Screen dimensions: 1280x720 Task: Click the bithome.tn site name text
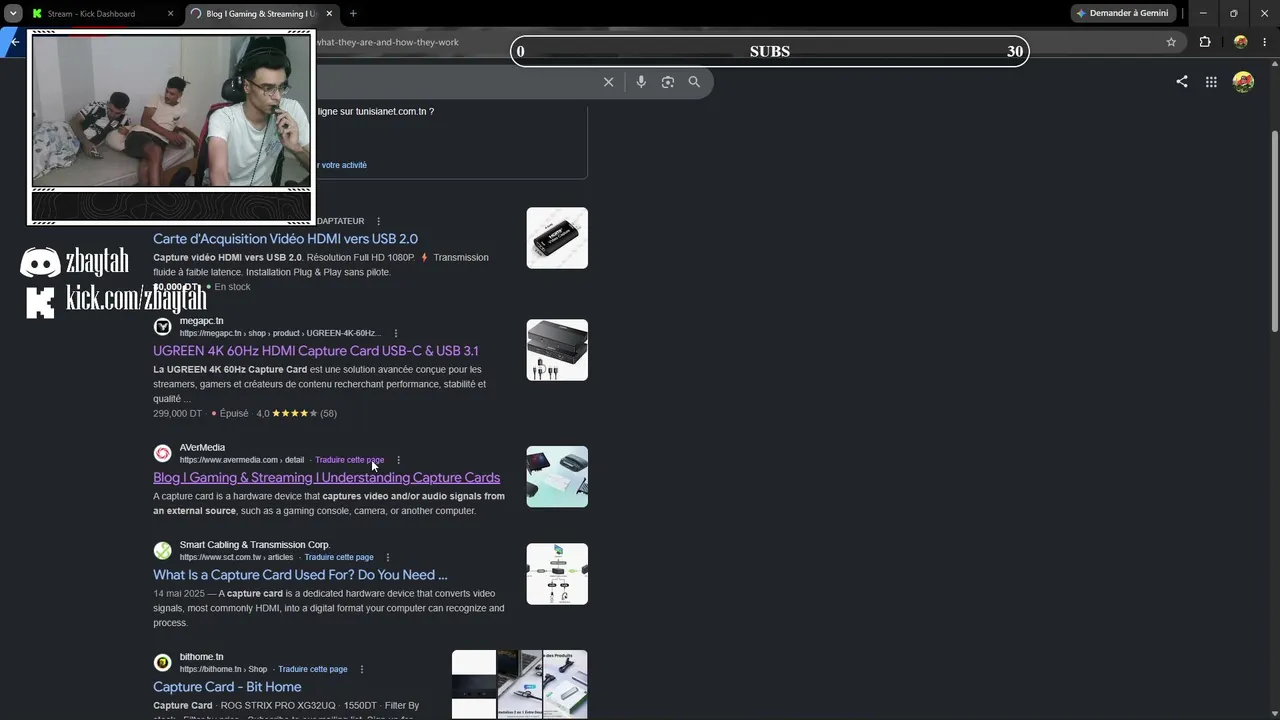pos(202,657)
